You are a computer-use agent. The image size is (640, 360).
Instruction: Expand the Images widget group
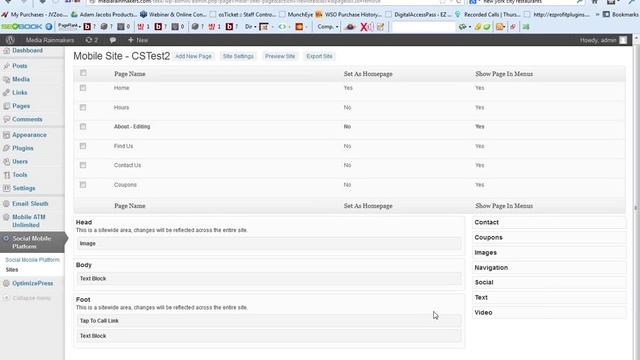point(549,253)
